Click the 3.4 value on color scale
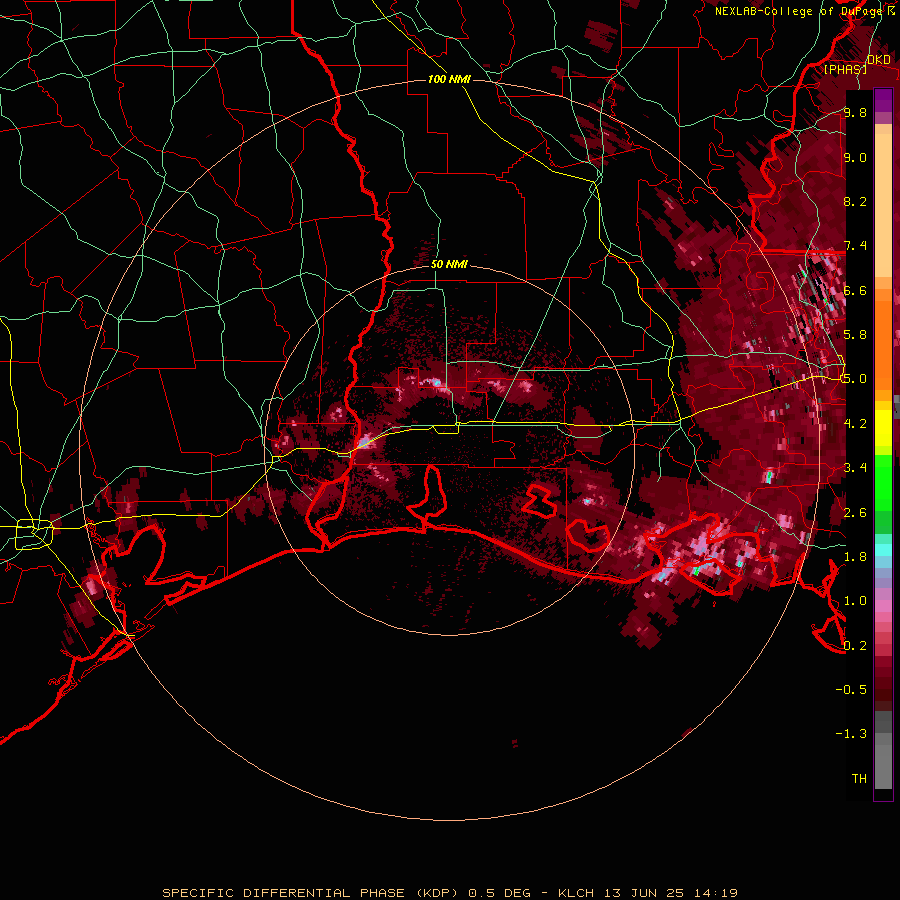Viewport: 900px width, 900px height. [x=855, y=468]
